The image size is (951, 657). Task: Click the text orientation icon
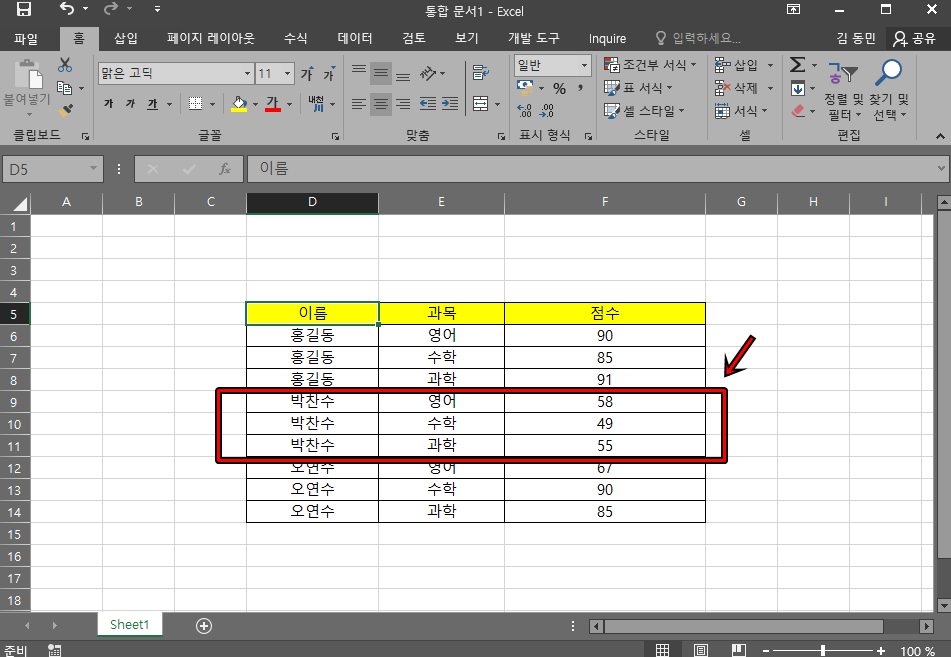click(429, 73)
